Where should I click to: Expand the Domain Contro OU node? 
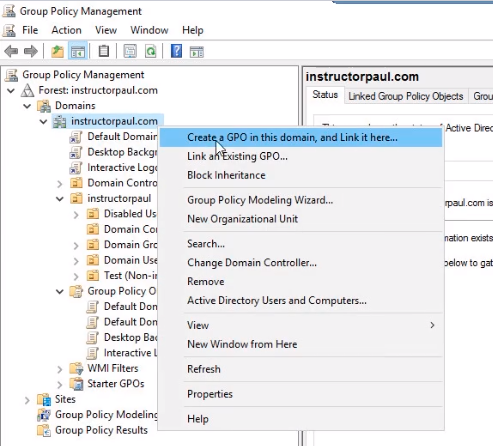coord(60,184)
